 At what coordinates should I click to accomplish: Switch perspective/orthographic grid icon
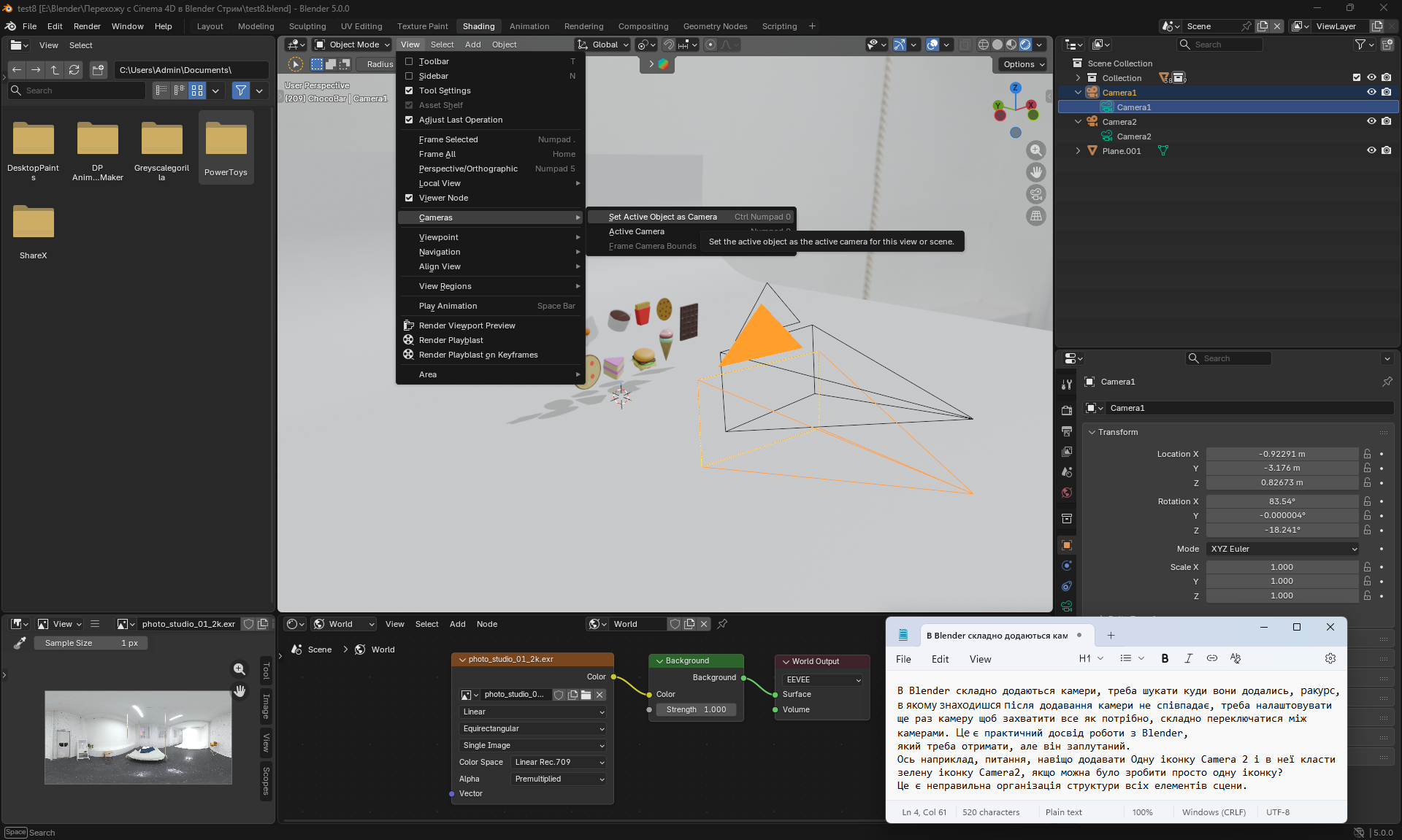(x=1035, y=216)
